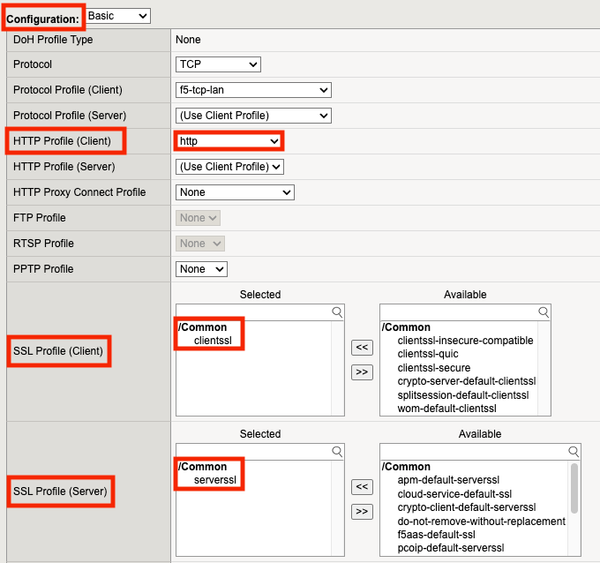Click search icon in SSL Server Selected list
Screen dimensions: 600x563
[338, 451]
